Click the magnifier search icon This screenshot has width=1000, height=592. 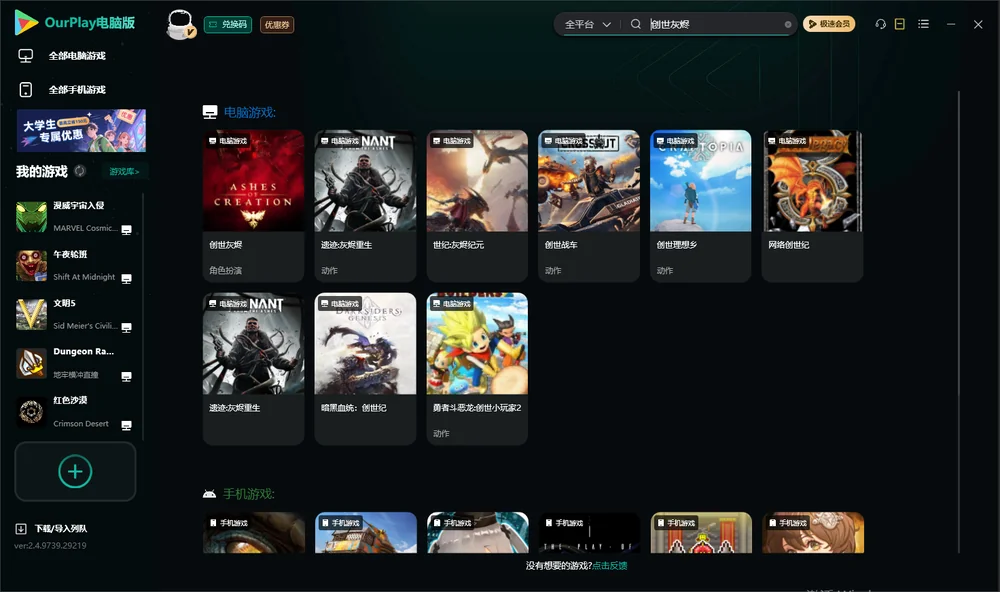pos(636,24)
